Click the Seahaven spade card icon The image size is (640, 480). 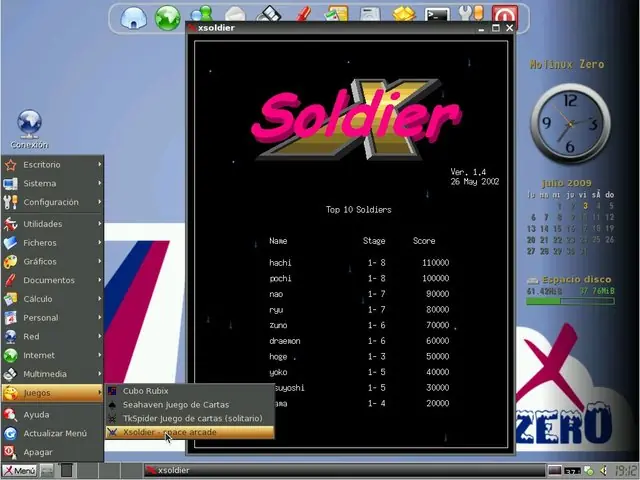pyautogui.click(x=112, y=405)
